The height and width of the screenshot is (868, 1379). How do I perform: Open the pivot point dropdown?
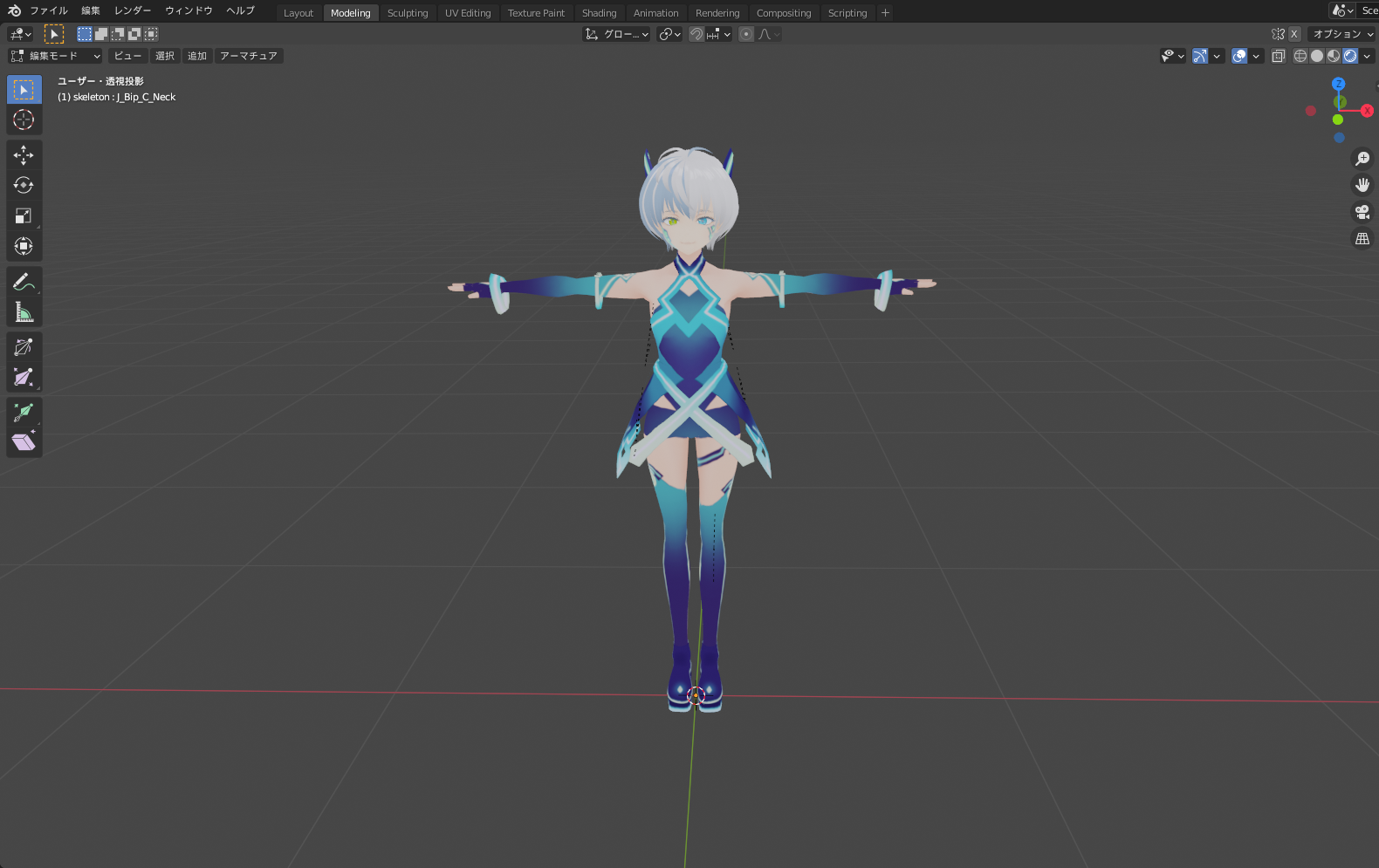[x=669, y=34]
